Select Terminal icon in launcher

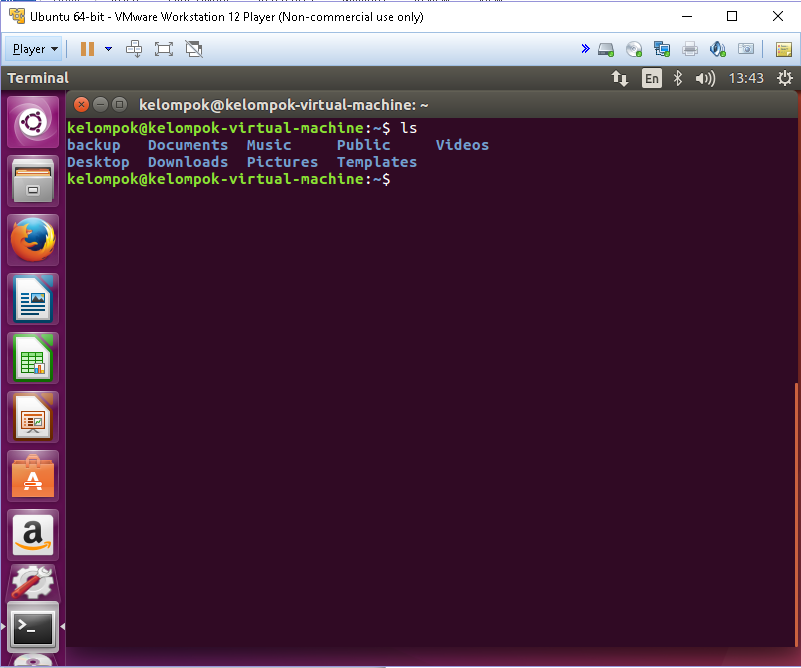[33, 627]
